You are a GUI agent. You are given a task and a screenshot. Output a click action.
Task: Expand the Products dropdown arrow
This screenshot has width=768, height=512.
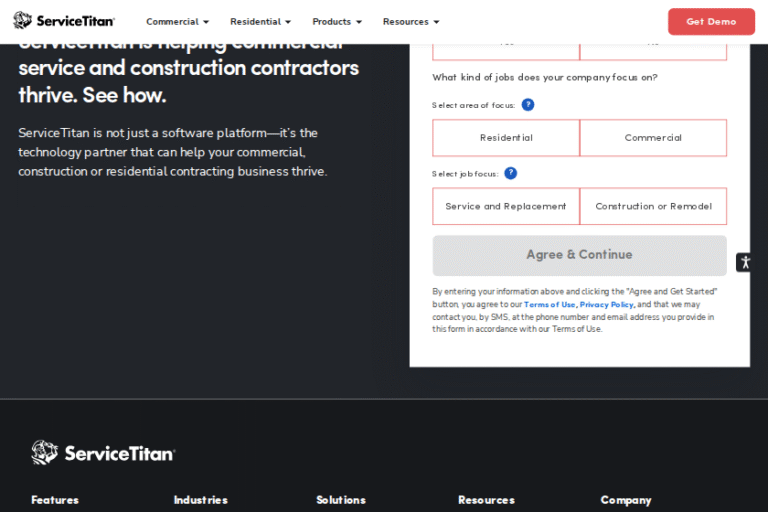click(359, 22)
